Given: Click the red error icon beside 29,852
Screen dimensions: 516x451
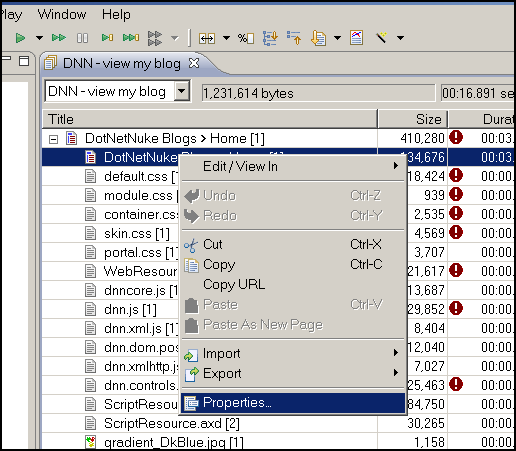Looking at the screenshot, I should pos(456,308).
